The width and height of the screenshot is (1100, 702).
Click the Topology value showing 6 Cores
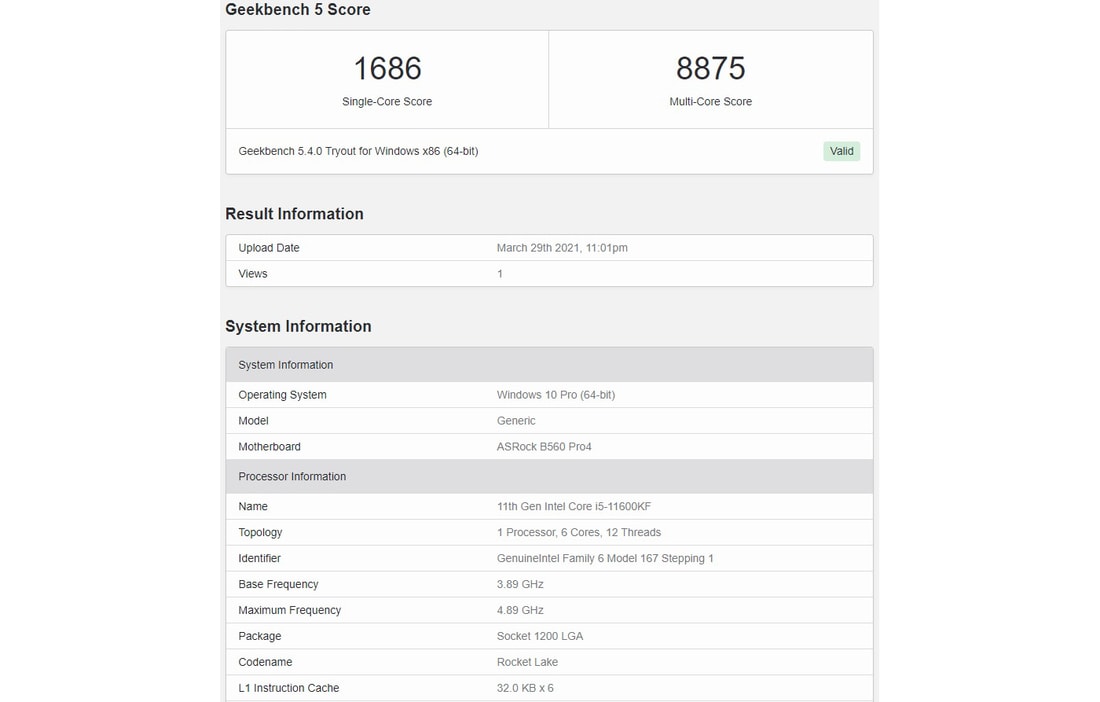pyautogui.click(x=579, y=533)
